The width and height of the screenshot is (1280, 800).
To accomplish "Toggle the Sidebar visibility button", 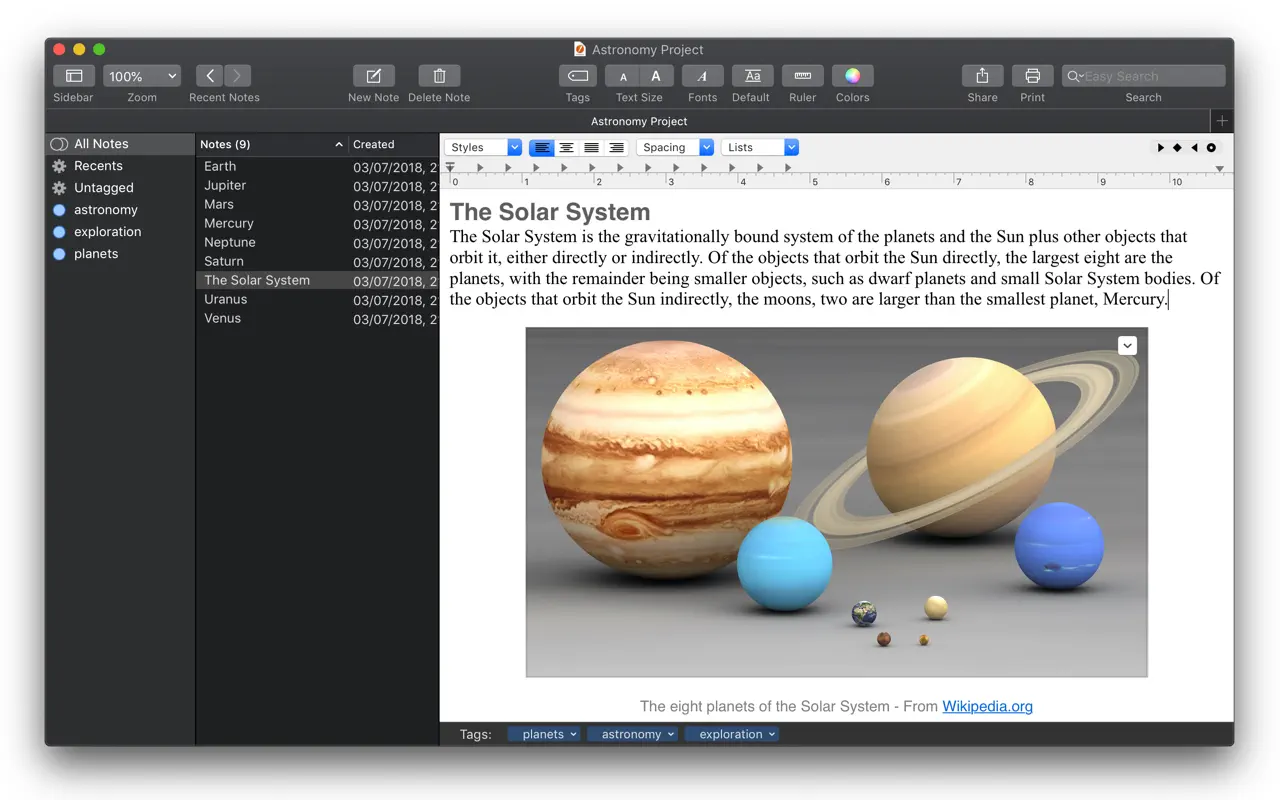I will pyautogui.click(x=74, y=76).
